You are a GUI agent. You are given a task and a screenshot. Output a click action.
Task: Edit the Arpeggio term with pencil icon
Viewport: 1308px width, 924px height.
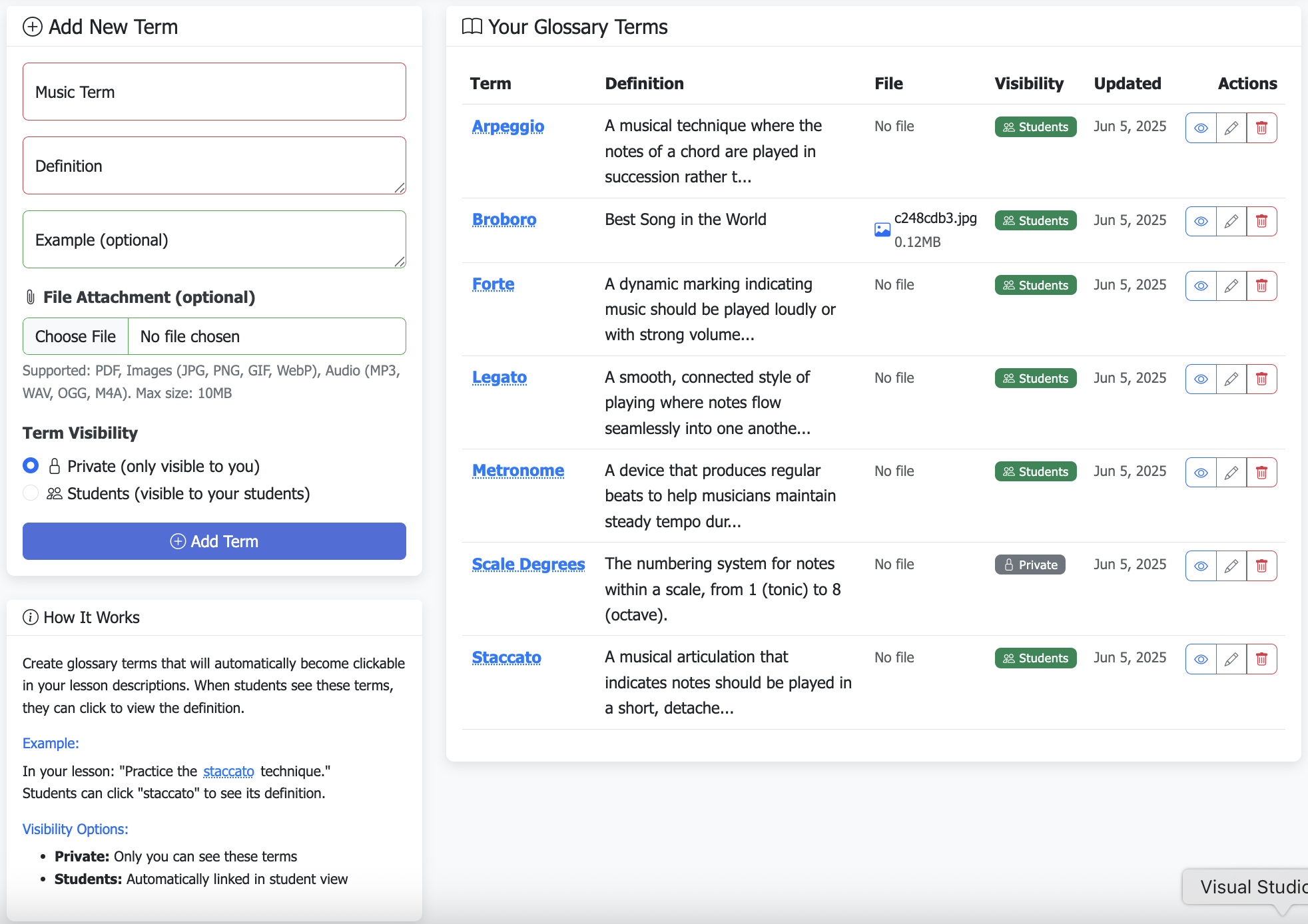(x=1231, y=128)
